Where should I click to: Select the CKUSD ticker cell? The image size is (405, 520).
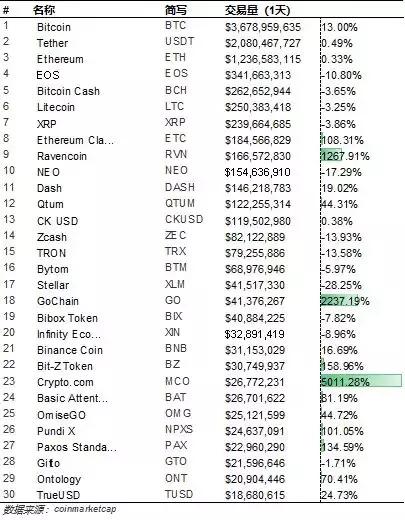point(184,219)
